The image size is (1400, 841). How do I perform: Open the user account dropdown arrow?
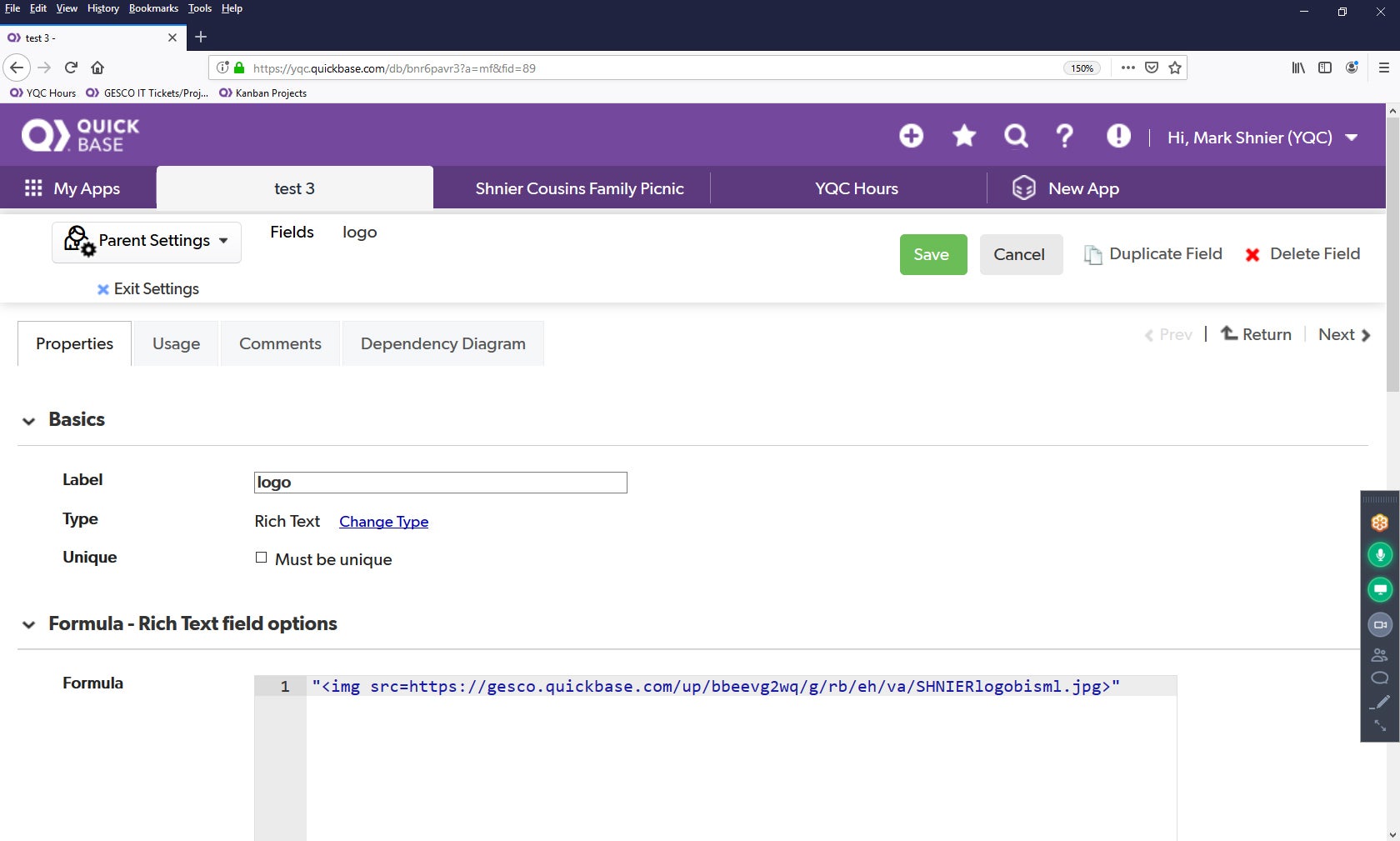tap(1351, 138)
